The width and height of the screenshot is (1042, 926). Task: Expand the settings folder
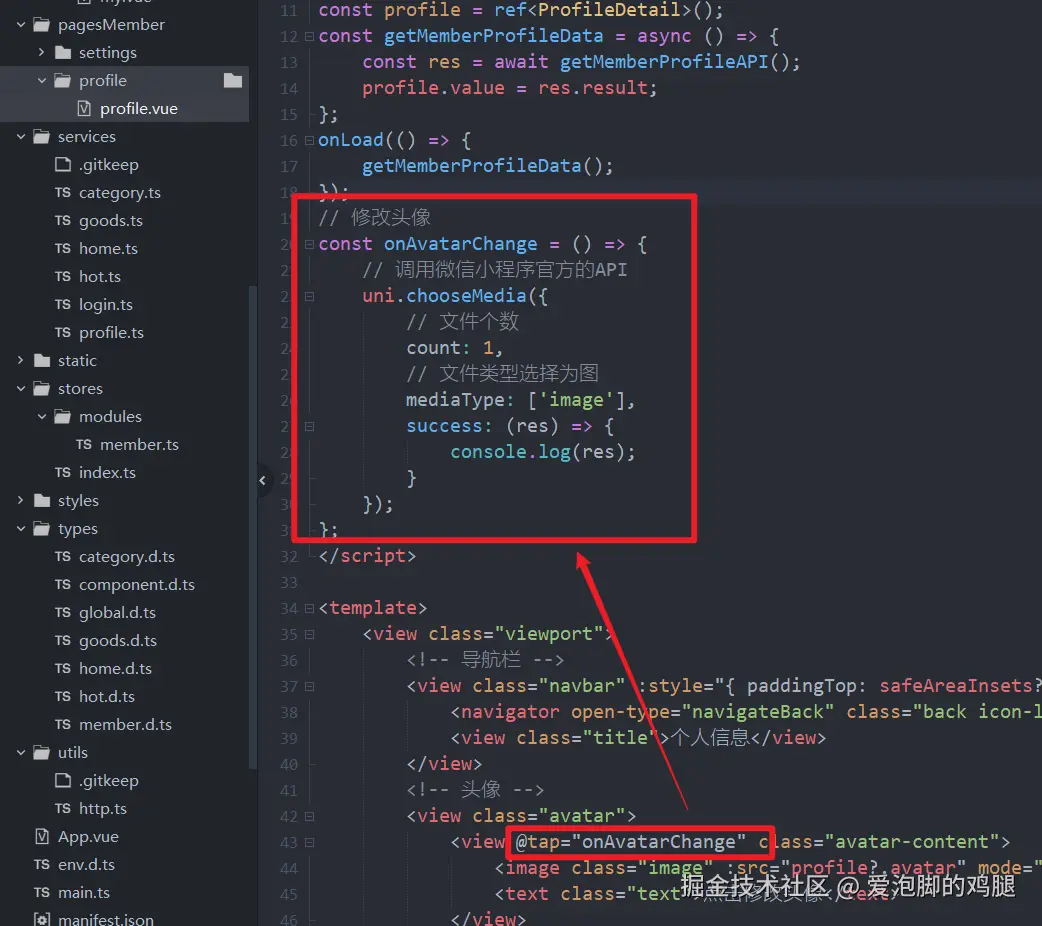coord(41,52)
